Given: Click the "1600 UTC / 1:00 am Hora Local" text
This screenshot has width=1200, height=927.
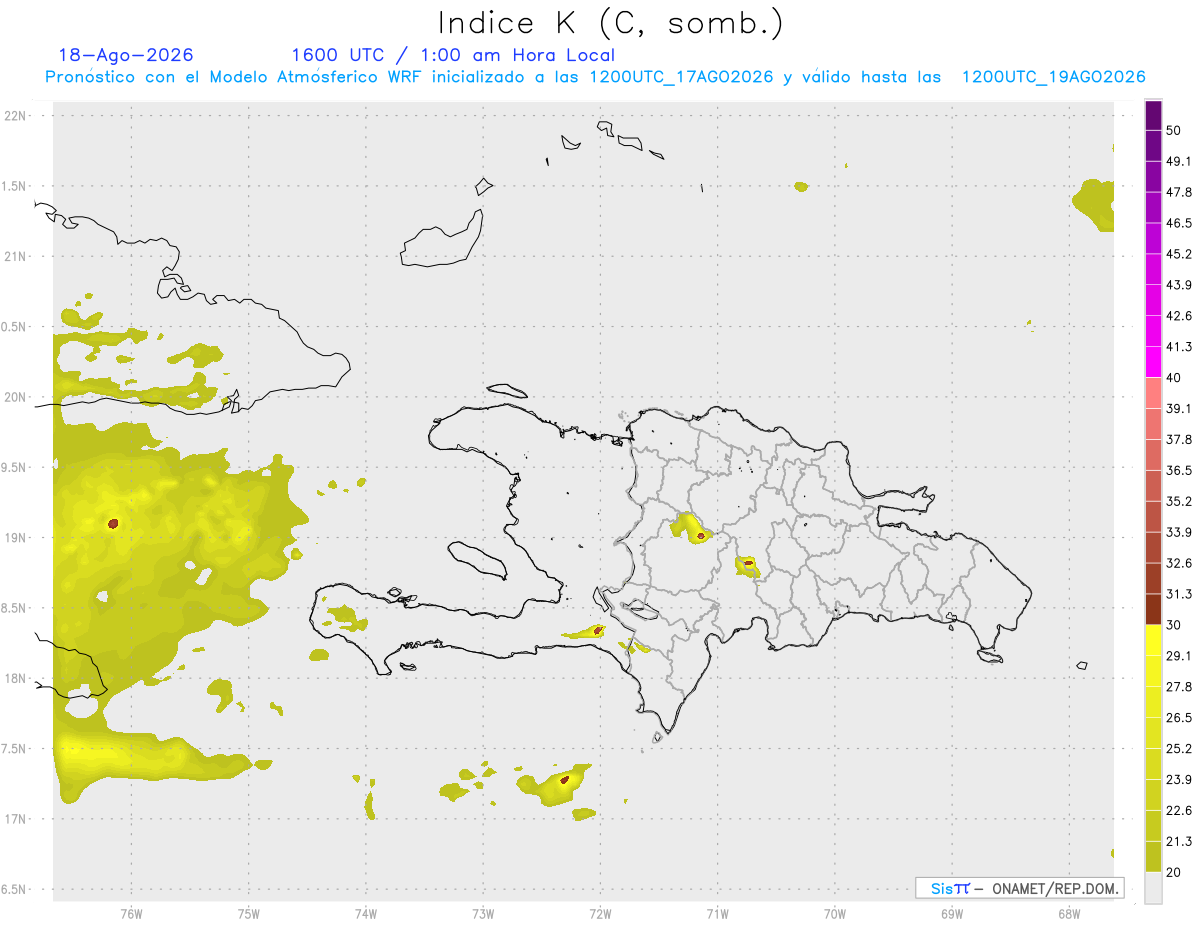Looking at the screenshot, I should click(453, 55).
